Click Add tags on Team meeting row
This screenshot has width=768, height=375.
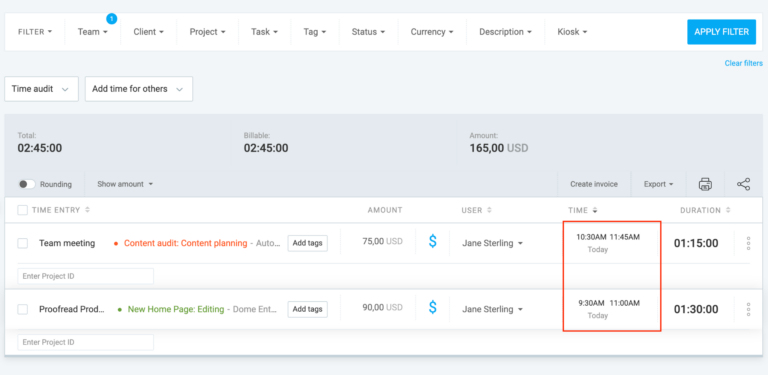coord(308,243)
